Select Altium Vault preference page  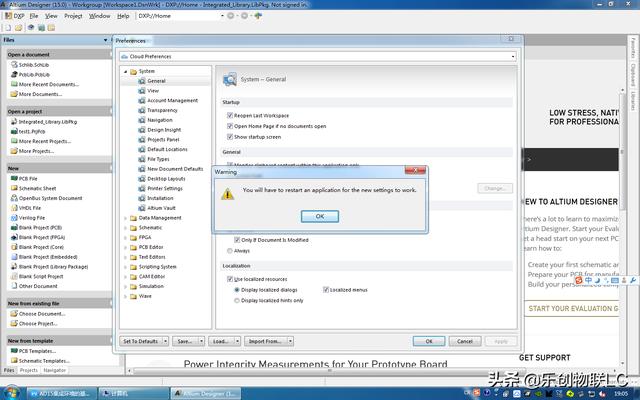tap(161, 208)
